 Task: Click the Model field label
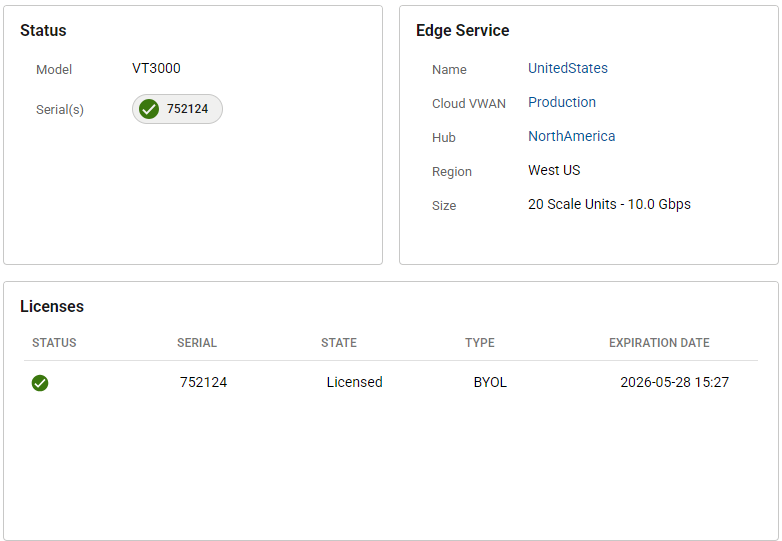54,69
